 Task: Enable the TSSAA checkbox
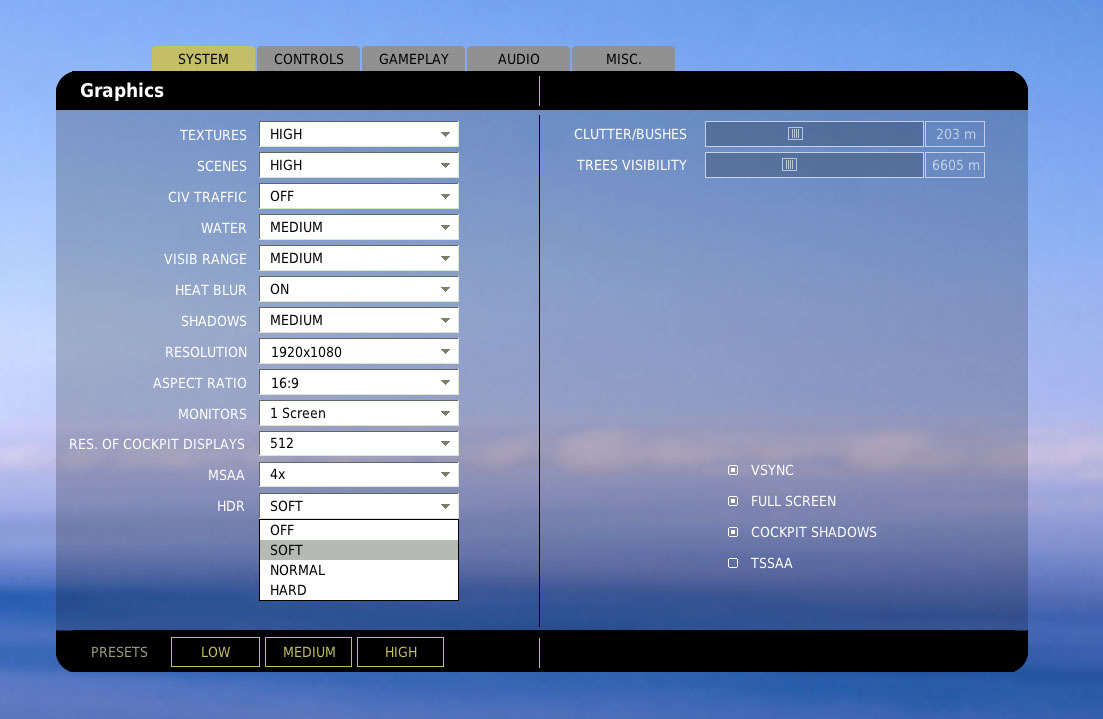click(x=733, y=563)
